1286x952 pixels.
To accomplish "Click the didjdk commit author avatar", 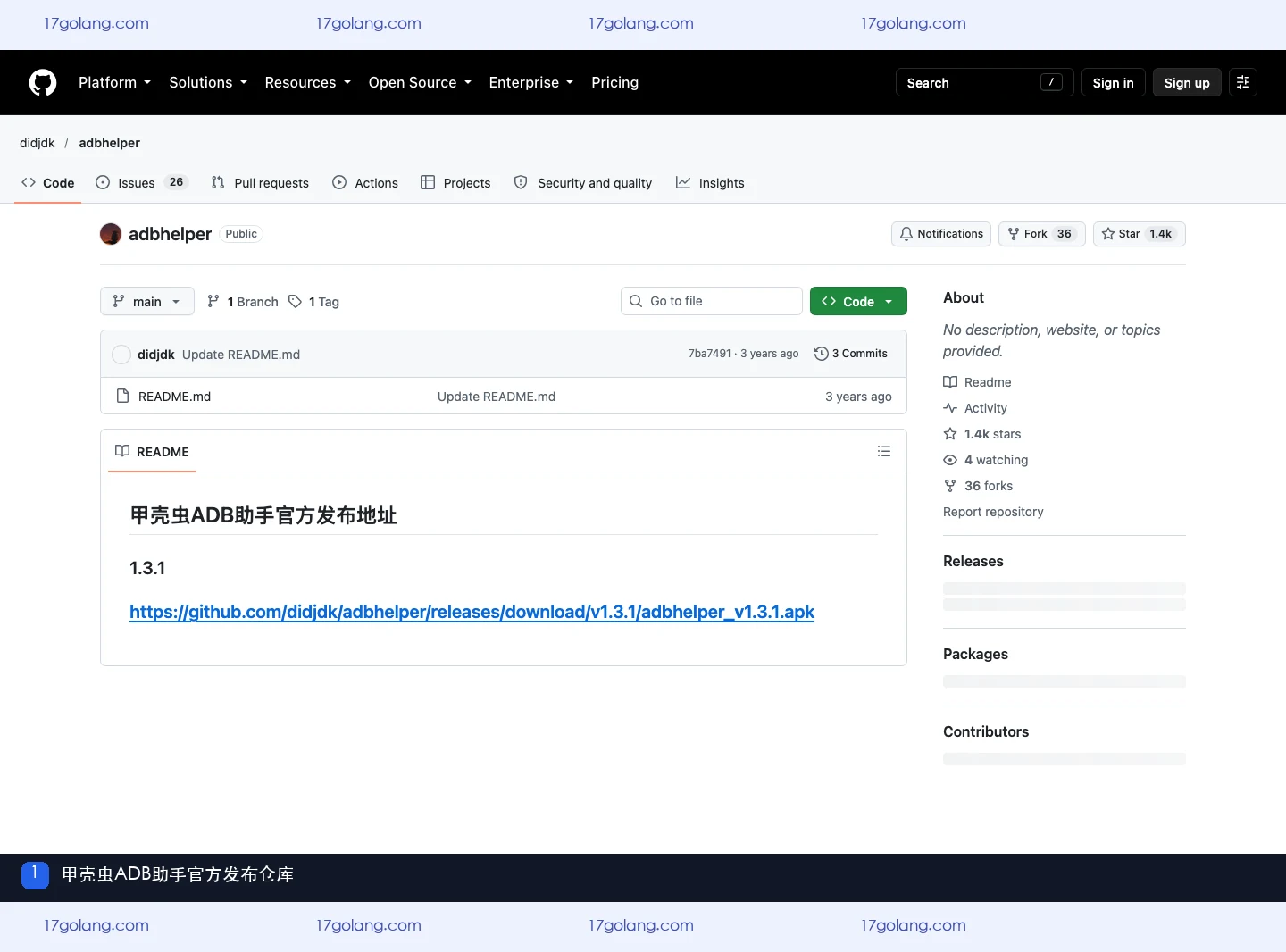I will [121, 355].
